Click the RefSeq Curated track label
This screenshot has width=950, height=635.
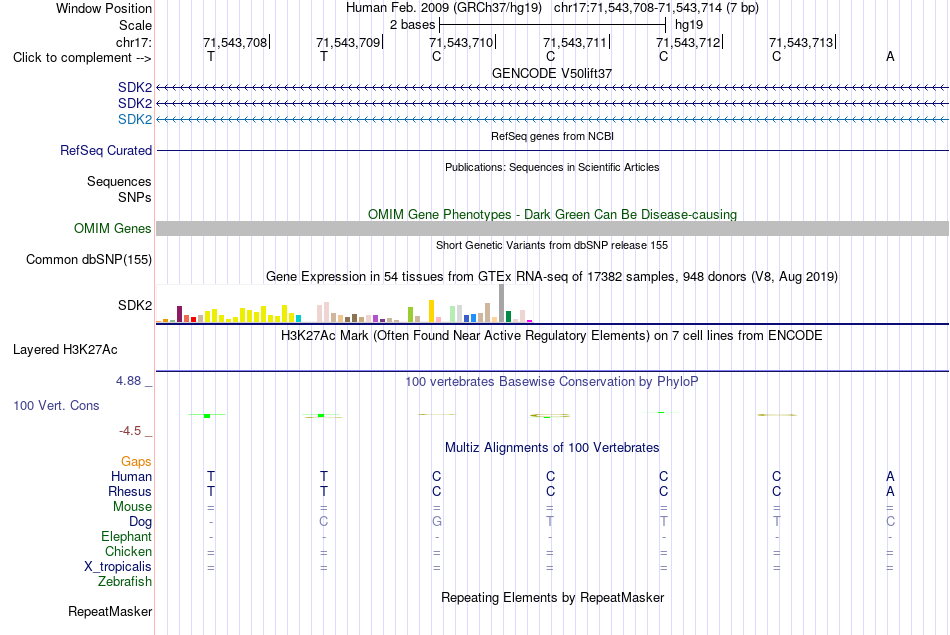pyautogui.click(x=105, y=150)
